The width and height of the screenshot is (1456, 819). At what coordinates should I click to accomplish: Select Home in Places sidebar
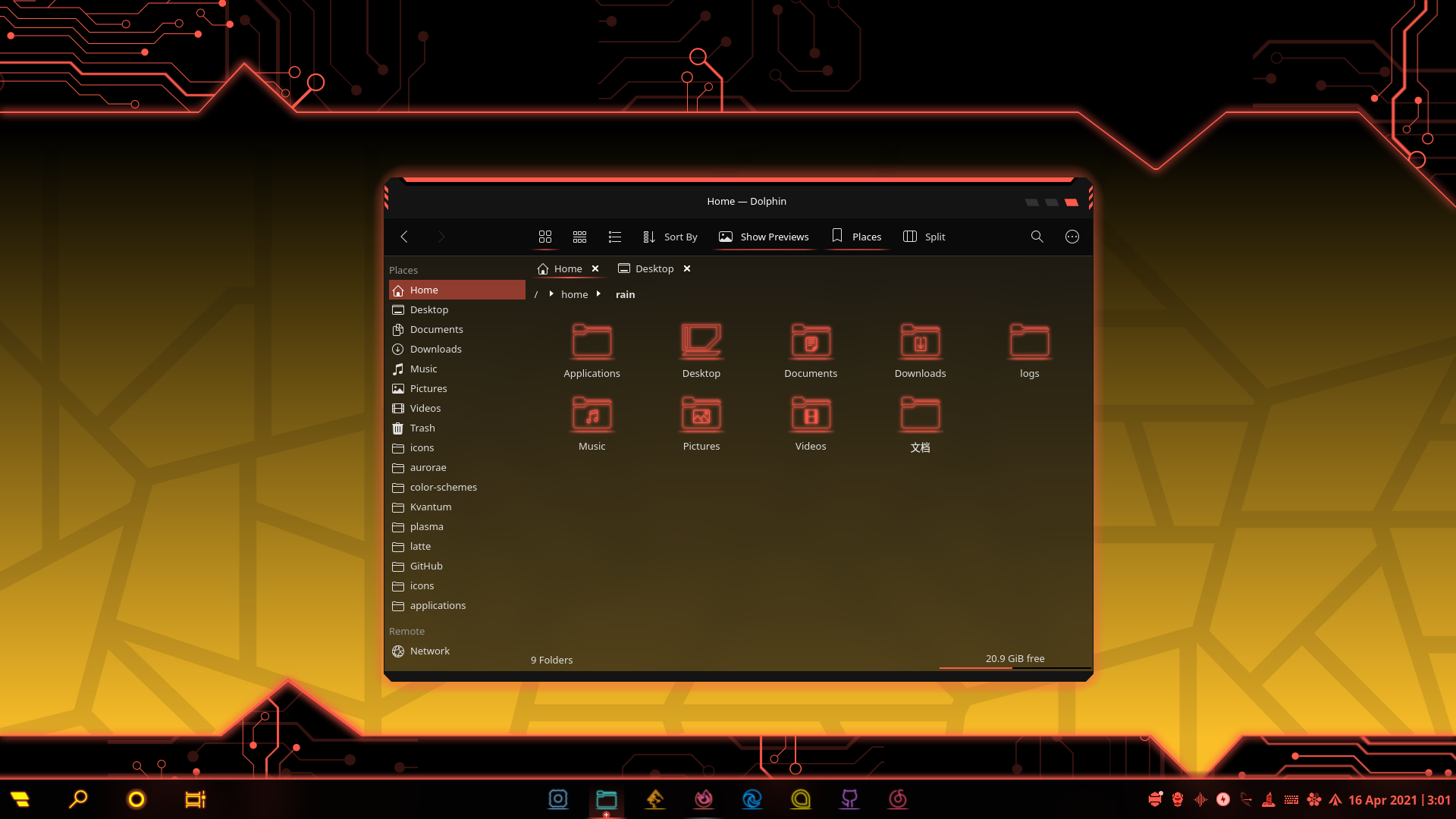point(457,290)
